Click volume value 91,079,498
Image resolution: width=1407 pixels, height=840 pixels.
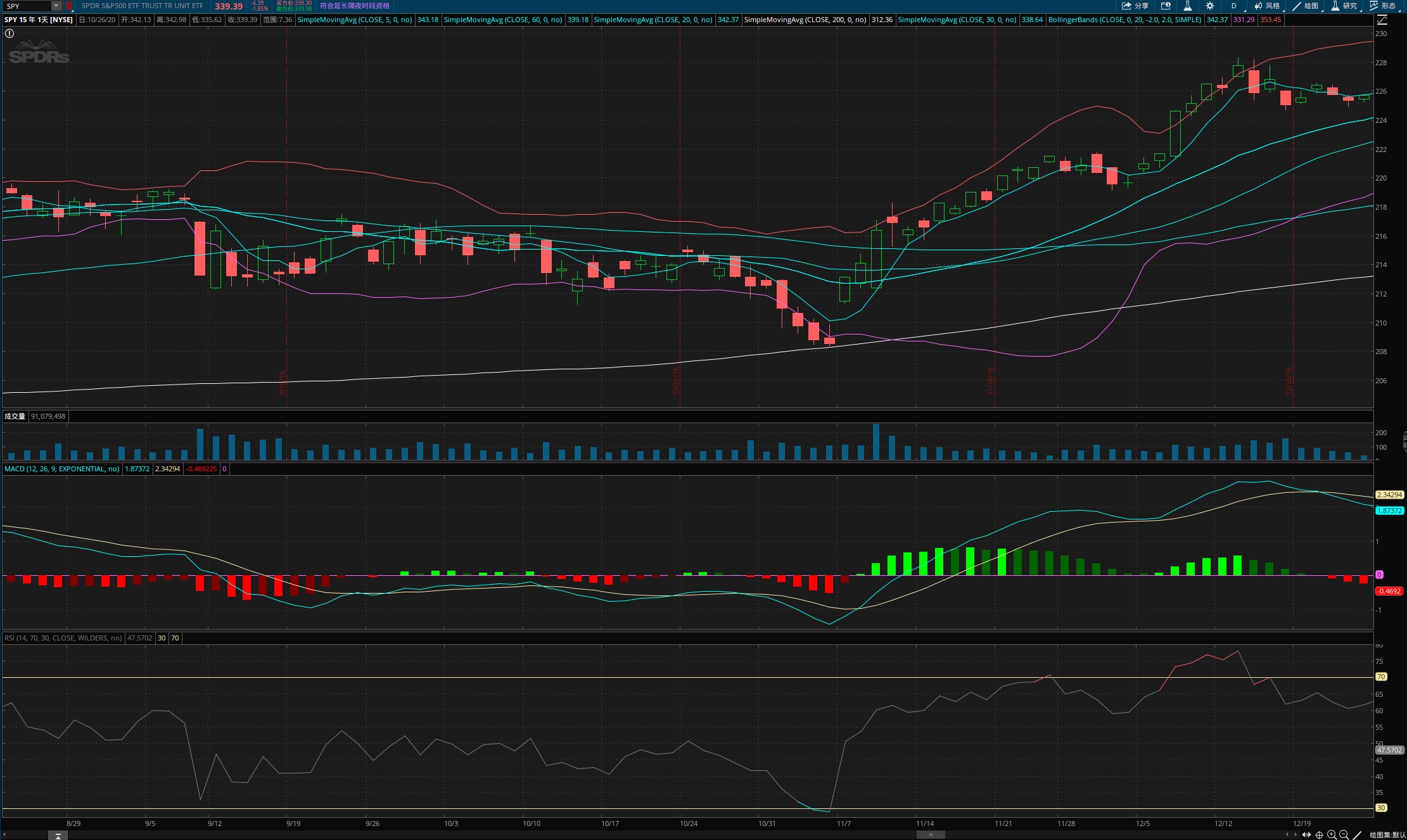coord(48,416)
